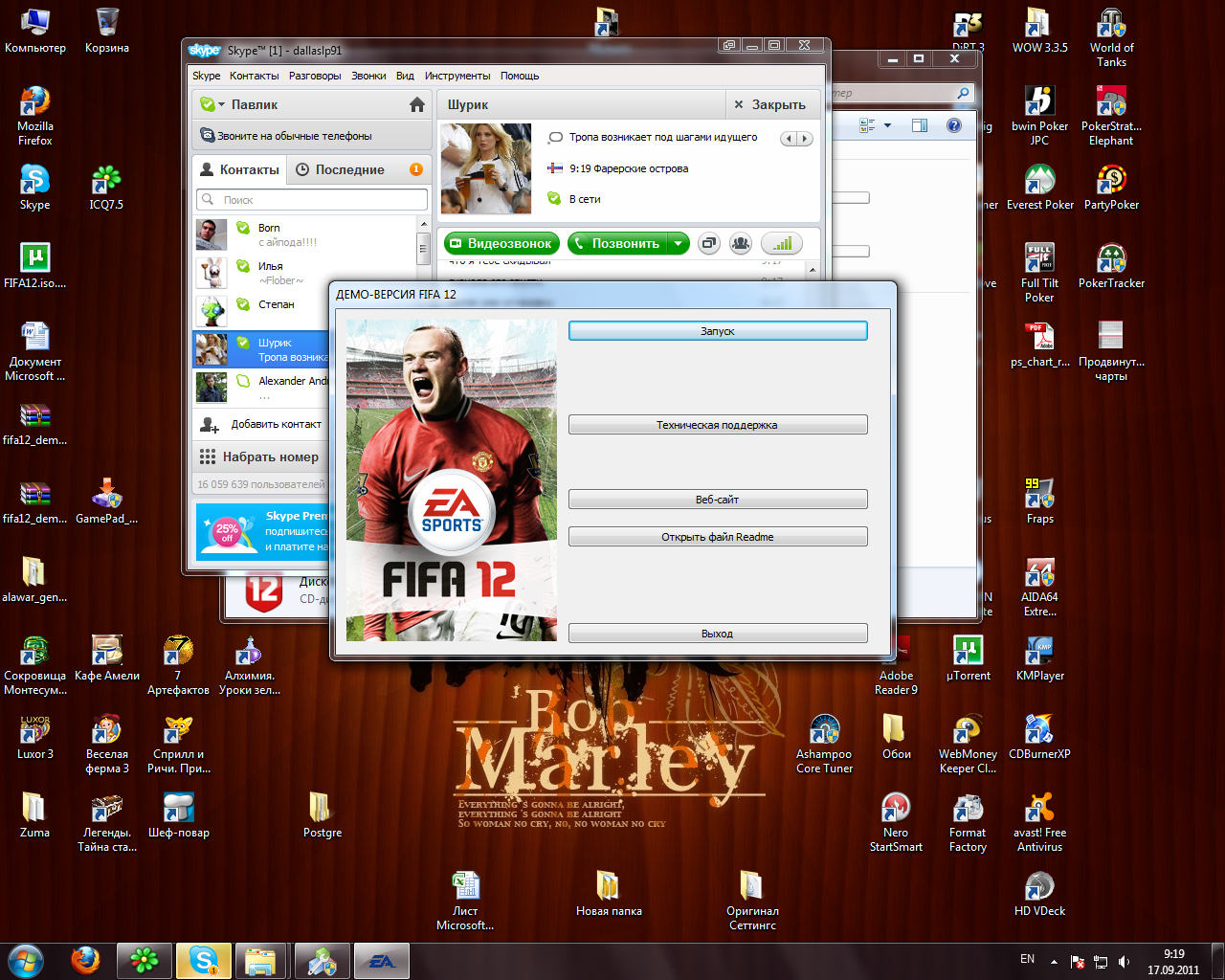Open GamePad desktop icon

coord(106,501)
